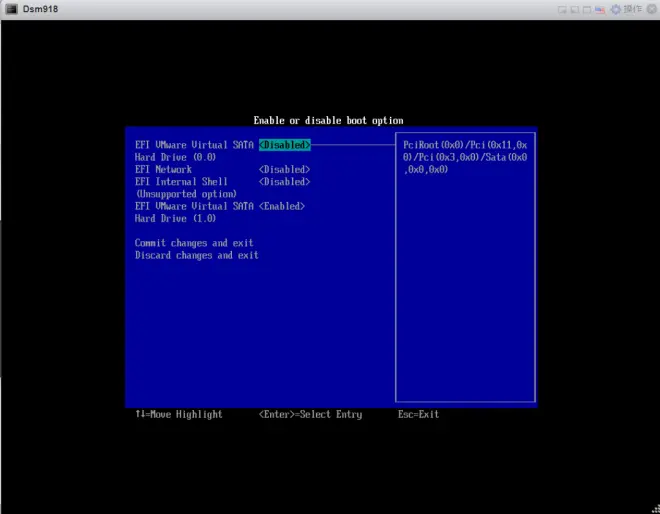Grab the resize grip at window corner

[x=656, y=509]
